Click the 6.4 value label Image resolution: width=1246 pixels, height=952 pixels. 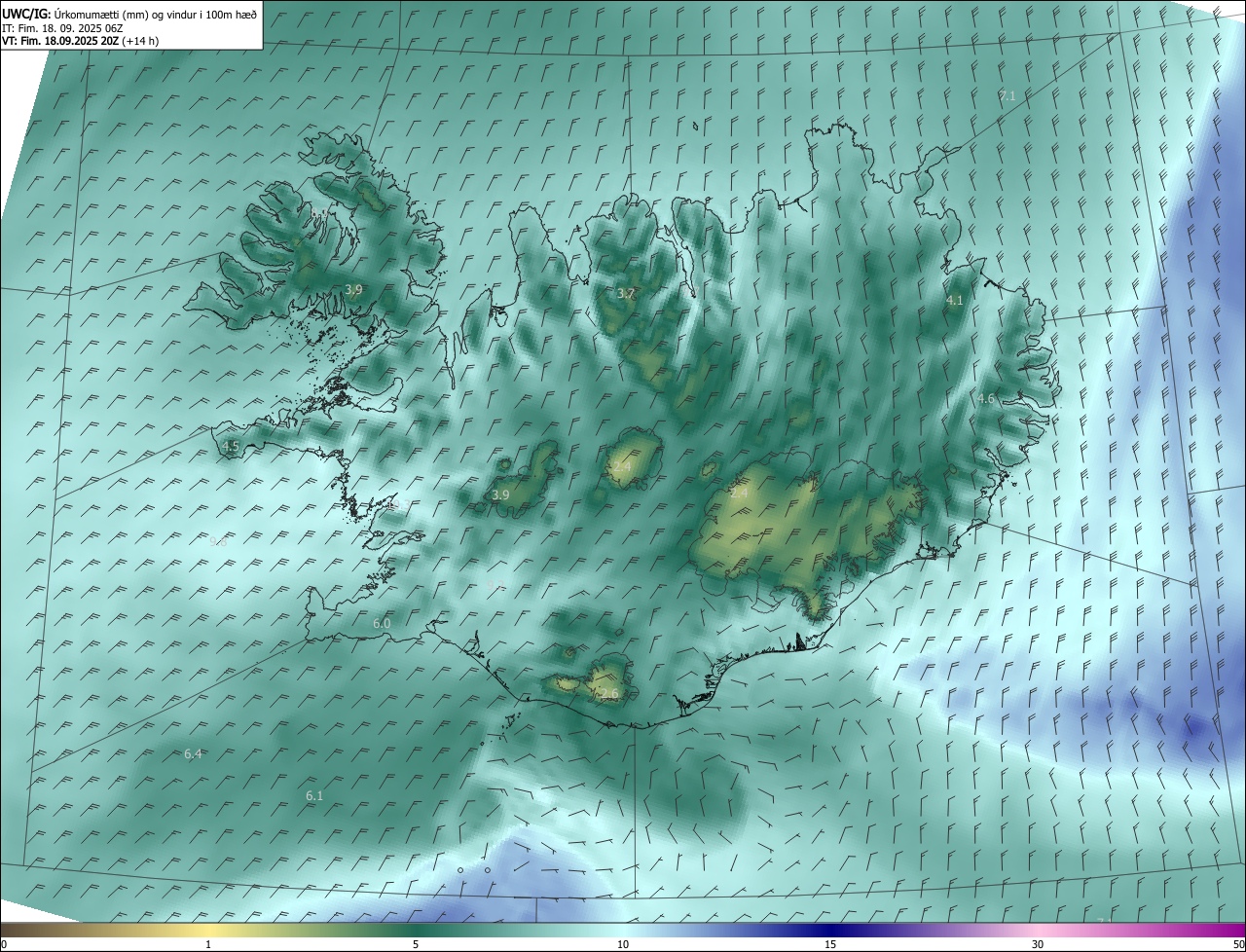[193, 754]
